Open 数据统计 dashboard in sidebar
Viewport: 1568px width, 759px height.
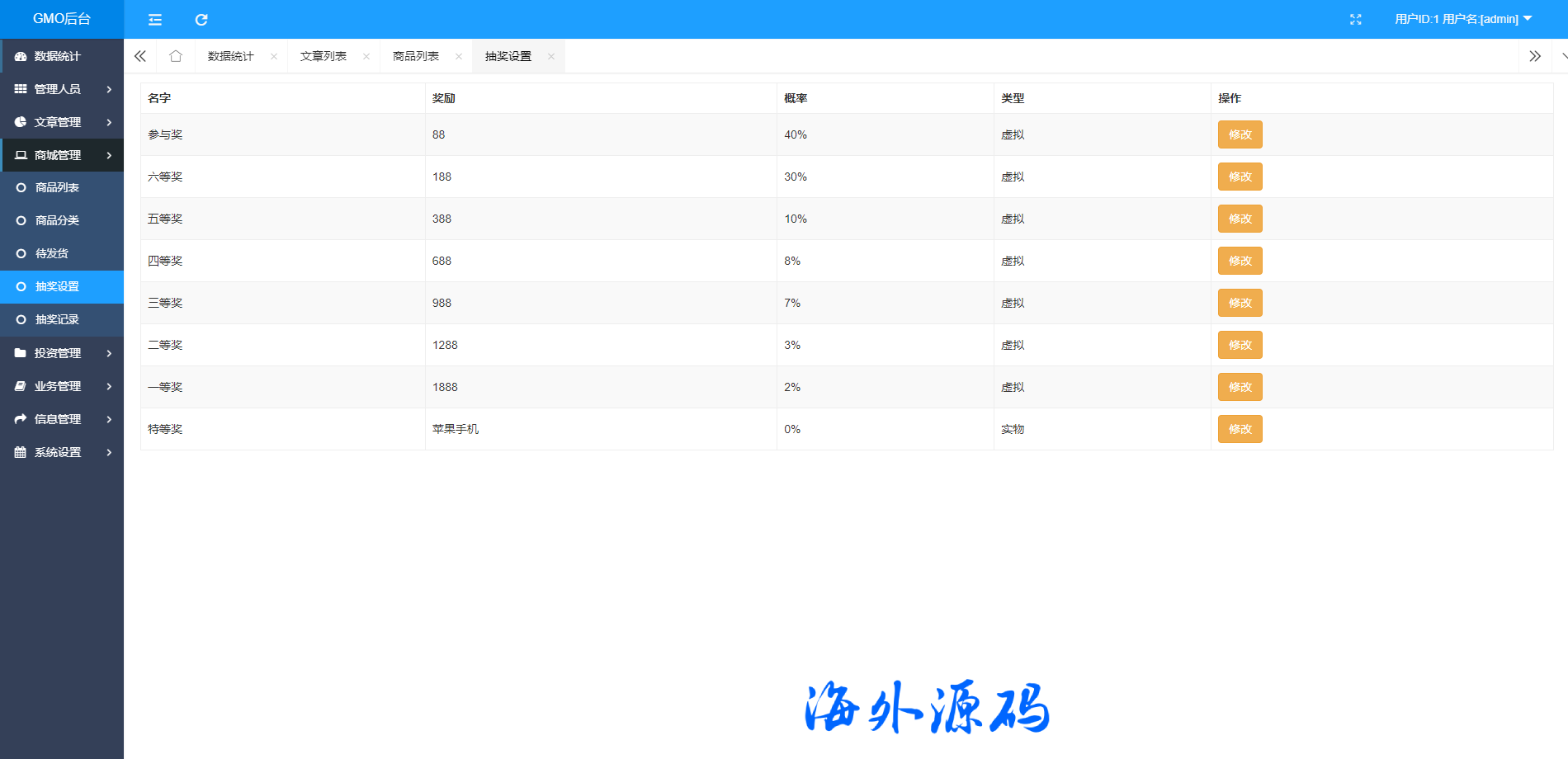(57, 56)
